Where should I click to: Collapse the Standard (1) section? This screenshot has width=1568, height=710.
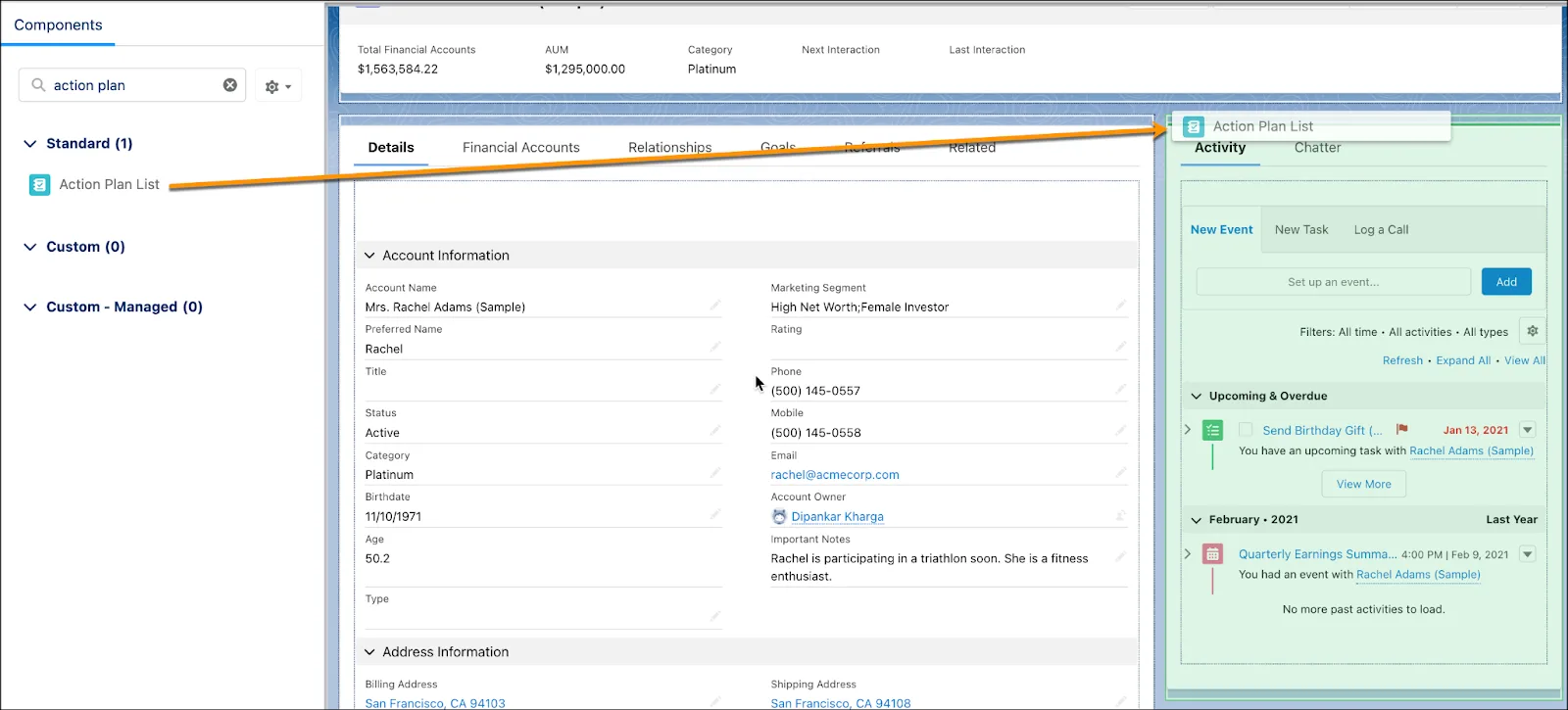click(x=29, y=143)
